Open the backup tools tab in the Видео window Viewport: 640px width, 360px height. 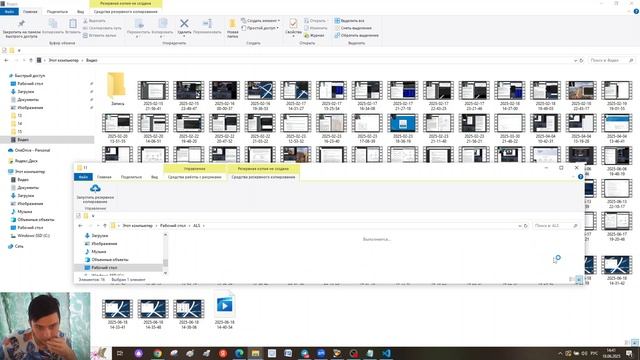pos(126,11)
